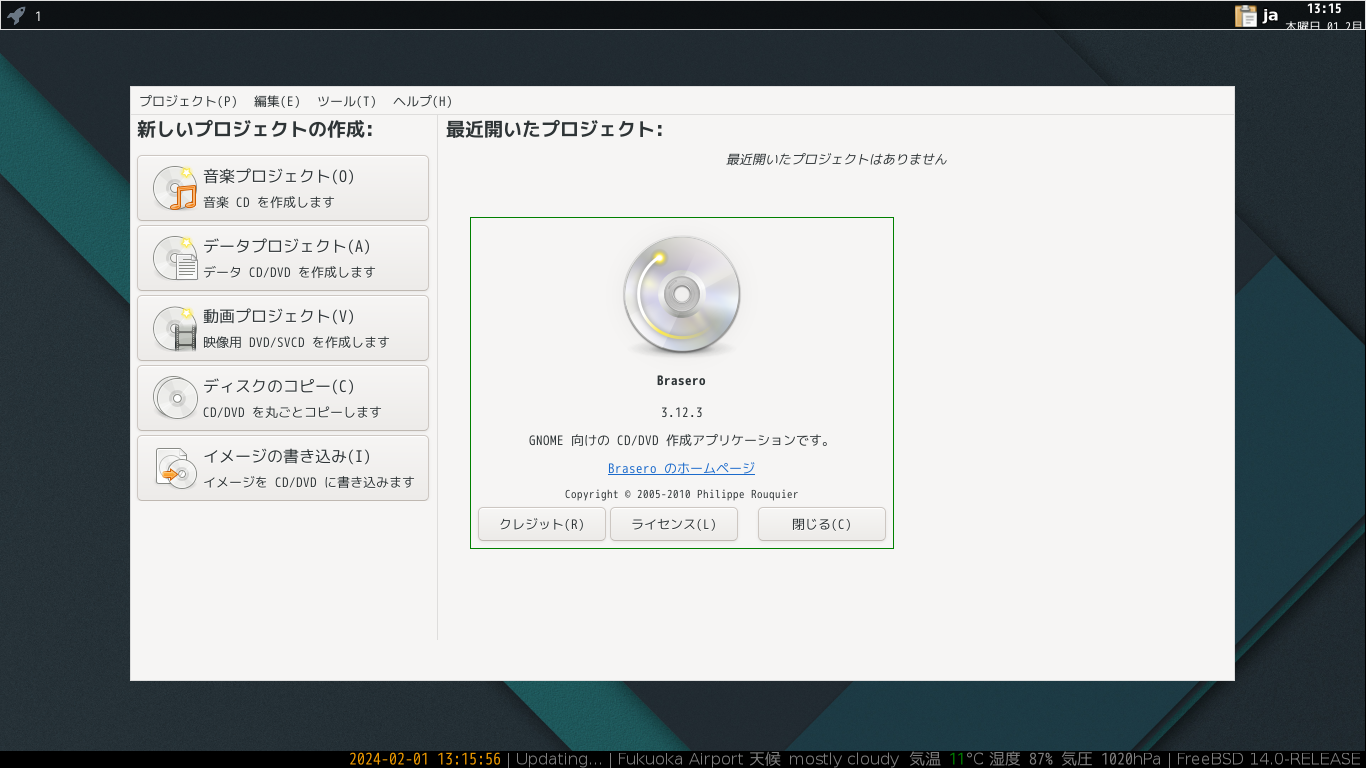The image size is (1366, 768).
Task: Close the about dialog with 閉じる(C)
Action: coord(822,524)
